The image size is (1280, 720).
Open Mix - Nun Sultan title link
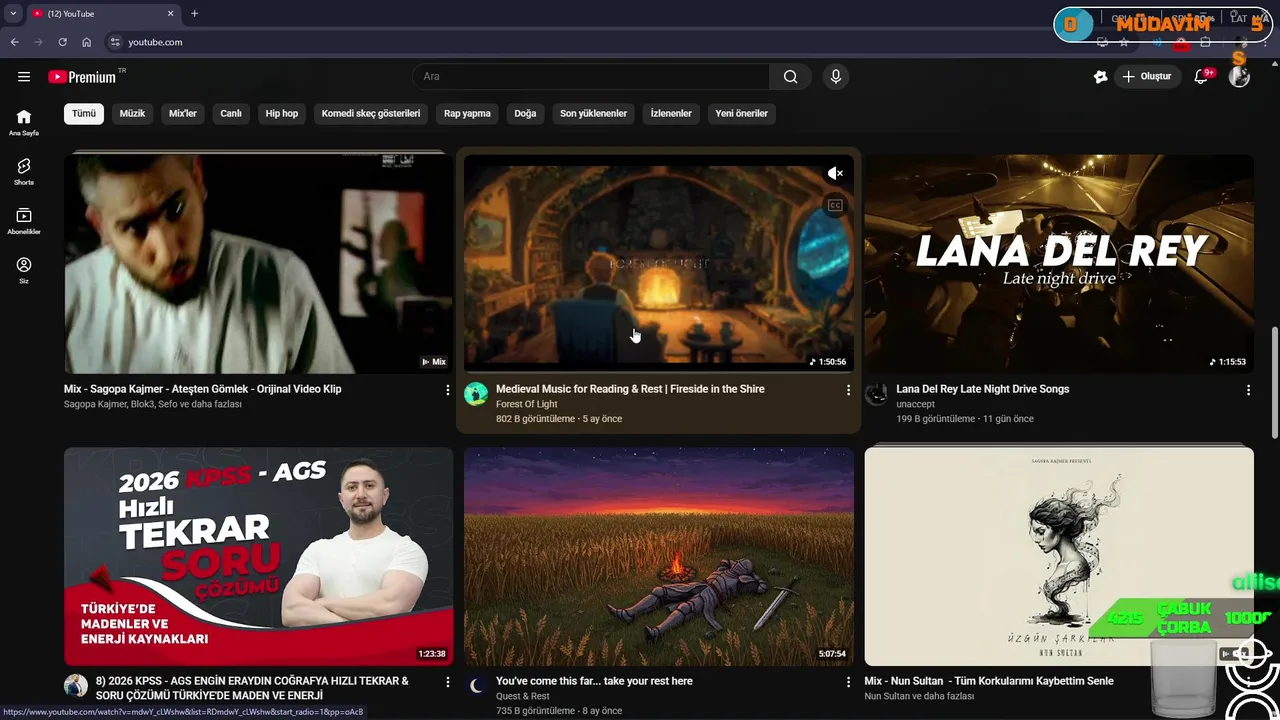pos(989,681)
